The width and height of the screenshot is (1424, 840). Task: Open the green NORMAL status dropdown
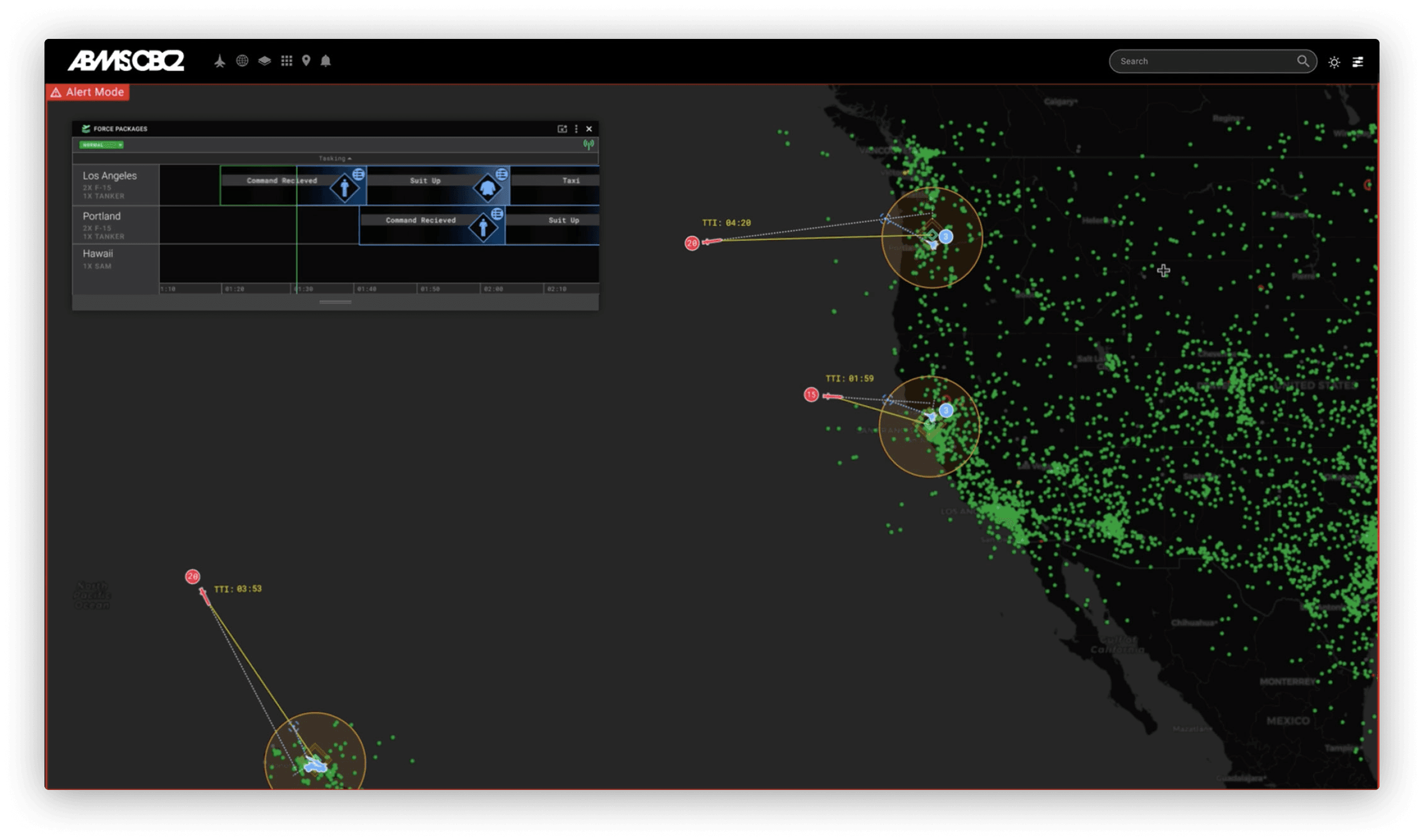pos(102,145)
